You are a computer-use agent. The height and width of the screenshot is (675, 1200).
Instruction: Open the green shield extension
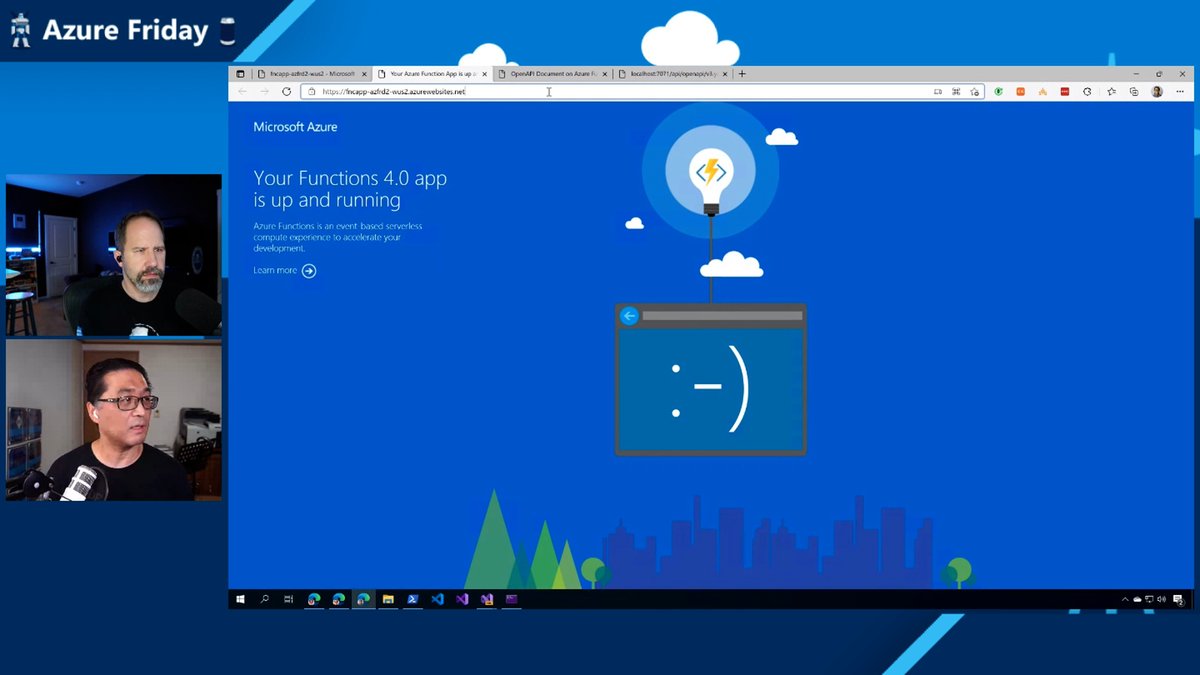pos(999,91)
